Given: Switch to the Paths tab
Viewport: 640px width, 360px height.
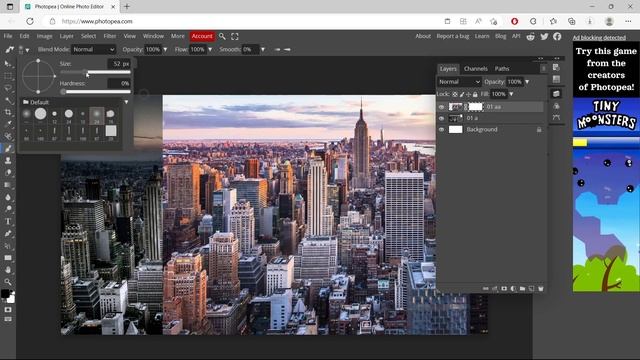Looking at the screenshot, I should coord(502,69).
